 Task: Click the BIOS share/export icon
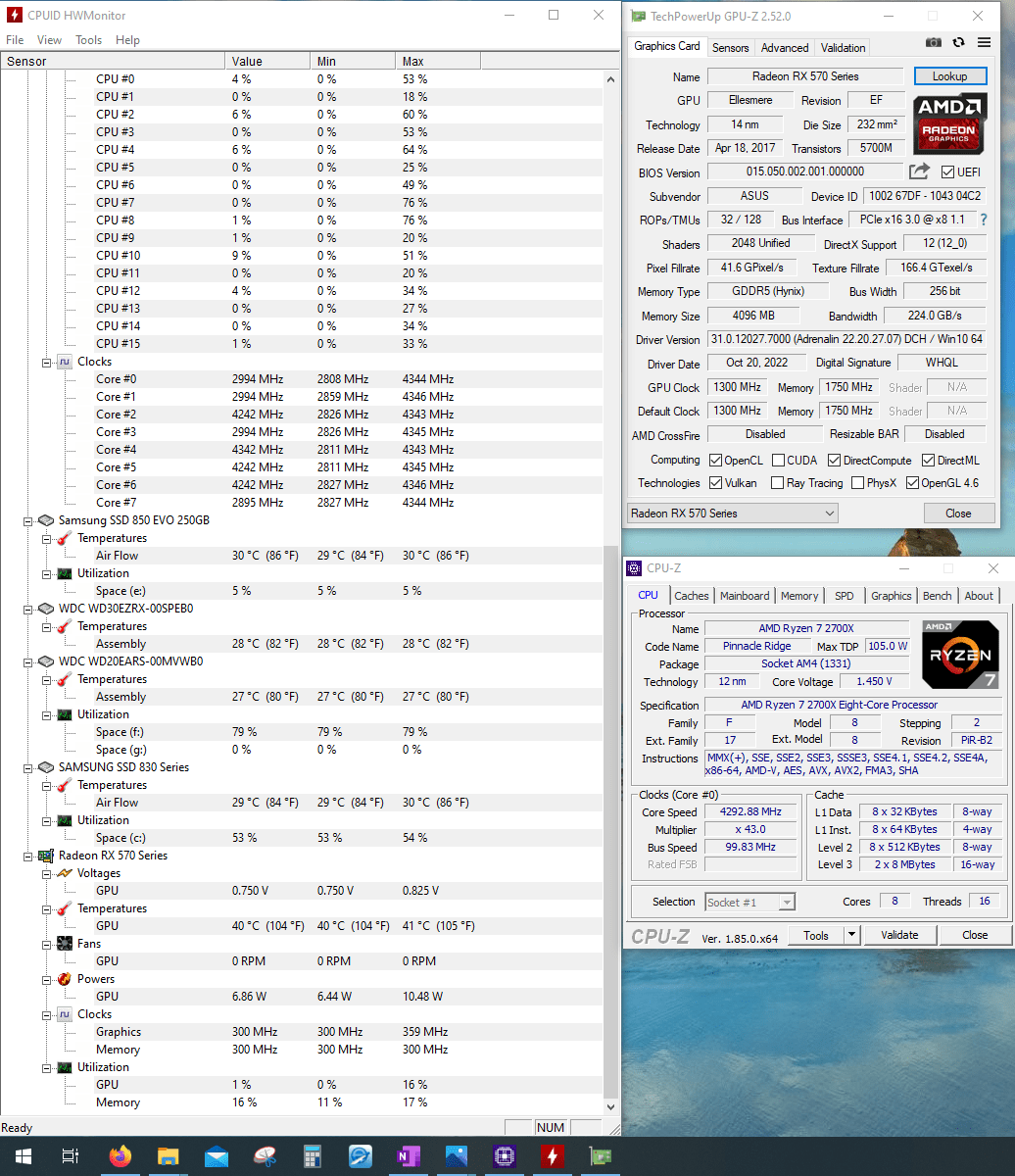point(918,171)
